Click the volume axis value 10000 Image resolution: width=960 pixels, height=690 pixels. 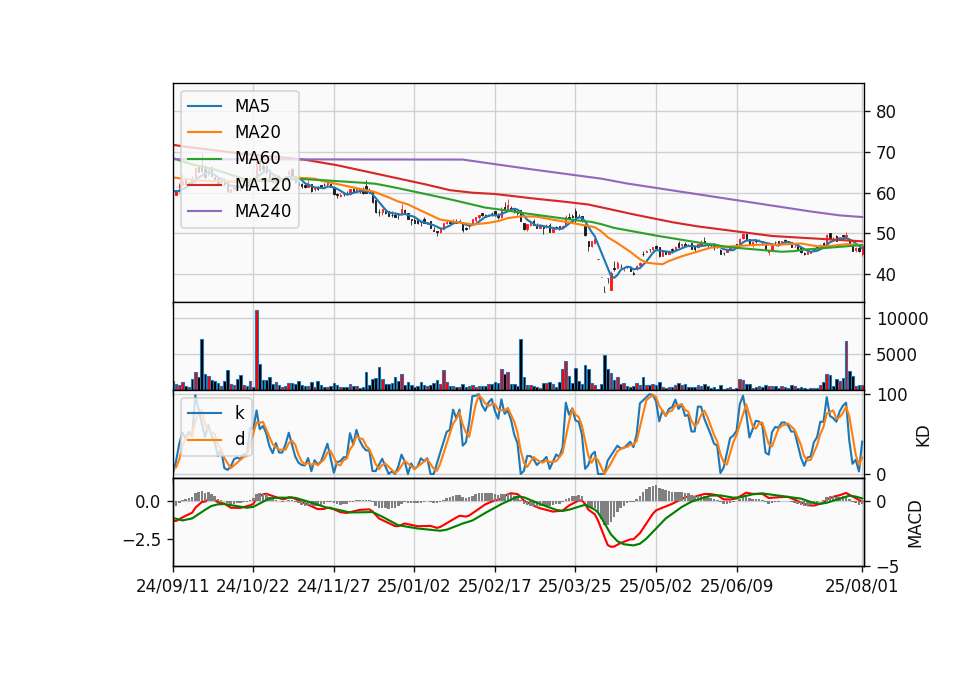pos(902,319)
